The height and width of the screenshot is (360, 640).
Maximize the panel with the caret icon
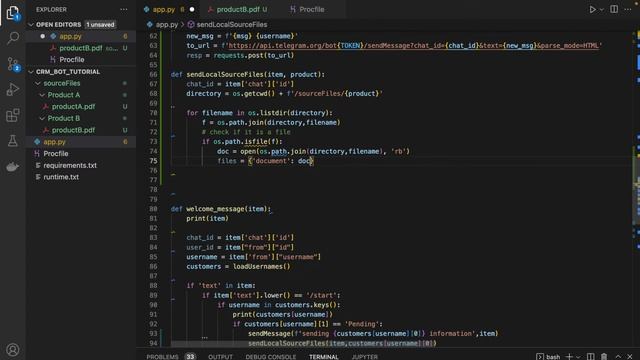618,356
